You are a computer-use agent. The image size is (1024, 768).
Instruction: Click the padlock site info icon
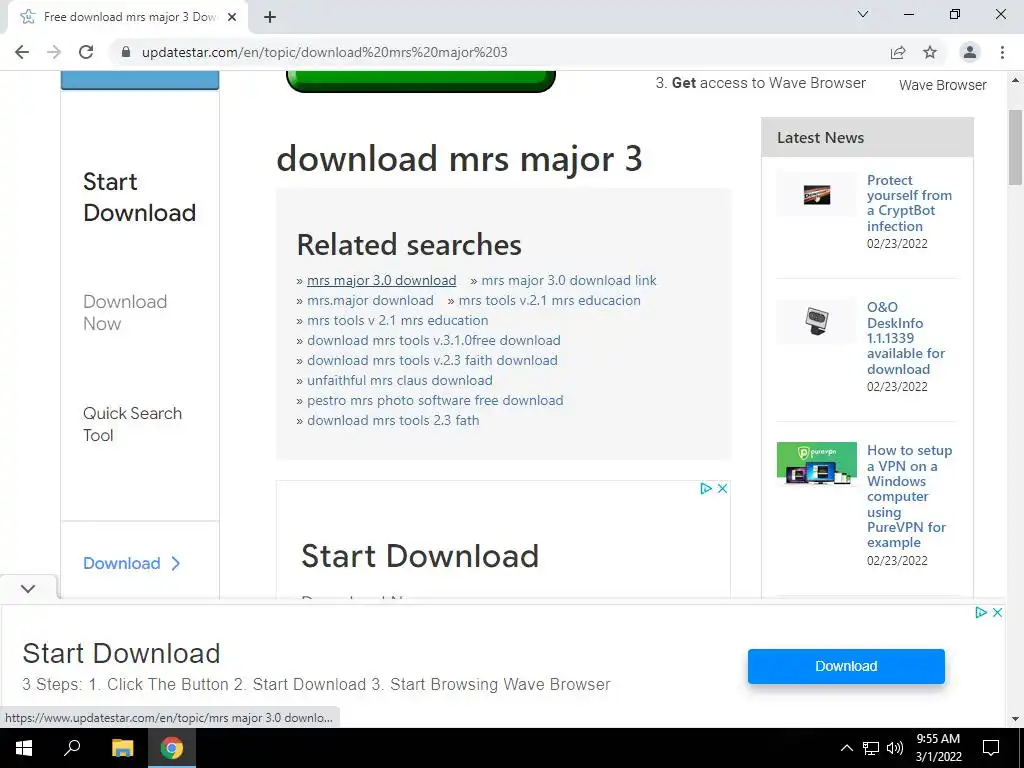[126, 52]
